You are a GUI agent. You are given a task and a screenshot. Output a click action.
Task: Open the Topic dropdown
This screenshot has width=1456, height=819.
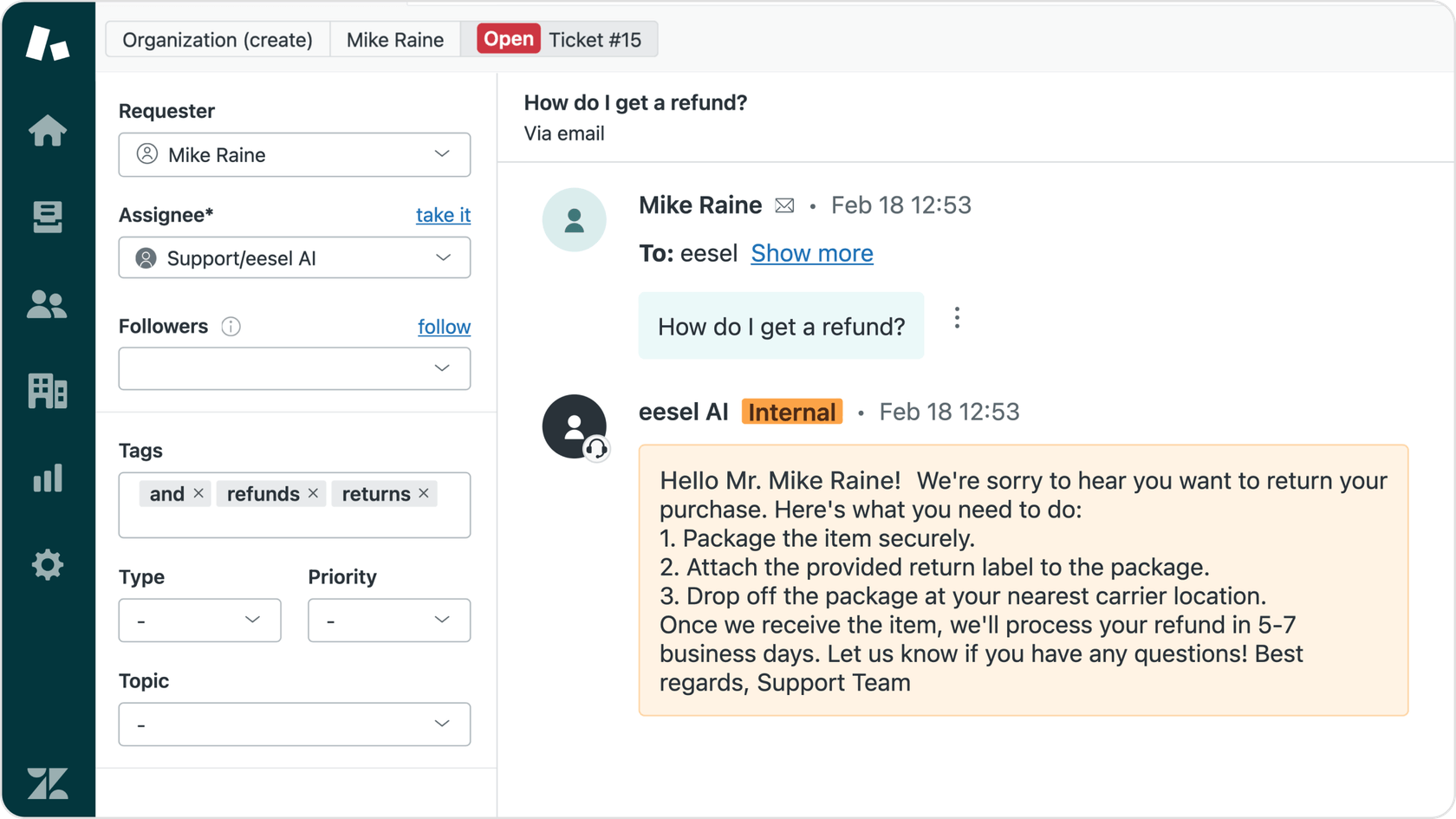pos(294,724)
